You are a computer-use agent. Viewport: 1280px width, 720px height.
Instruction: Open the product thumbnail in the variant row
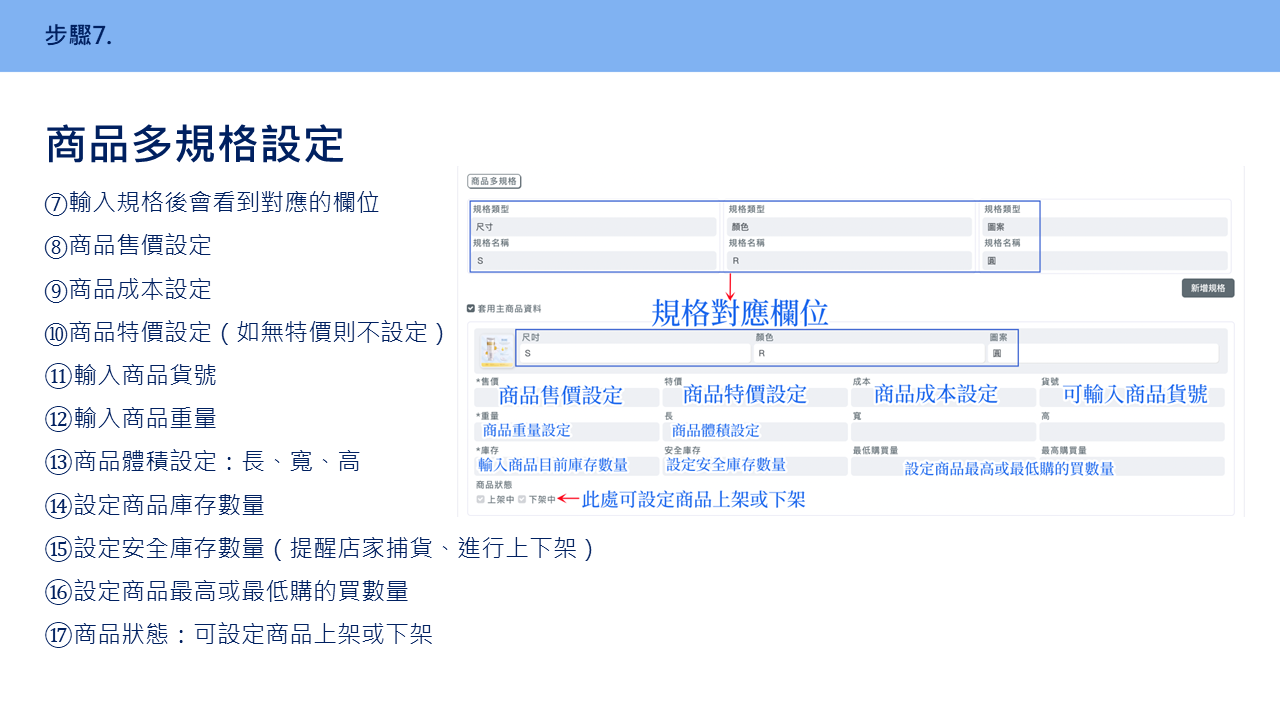tap(495, 352)
